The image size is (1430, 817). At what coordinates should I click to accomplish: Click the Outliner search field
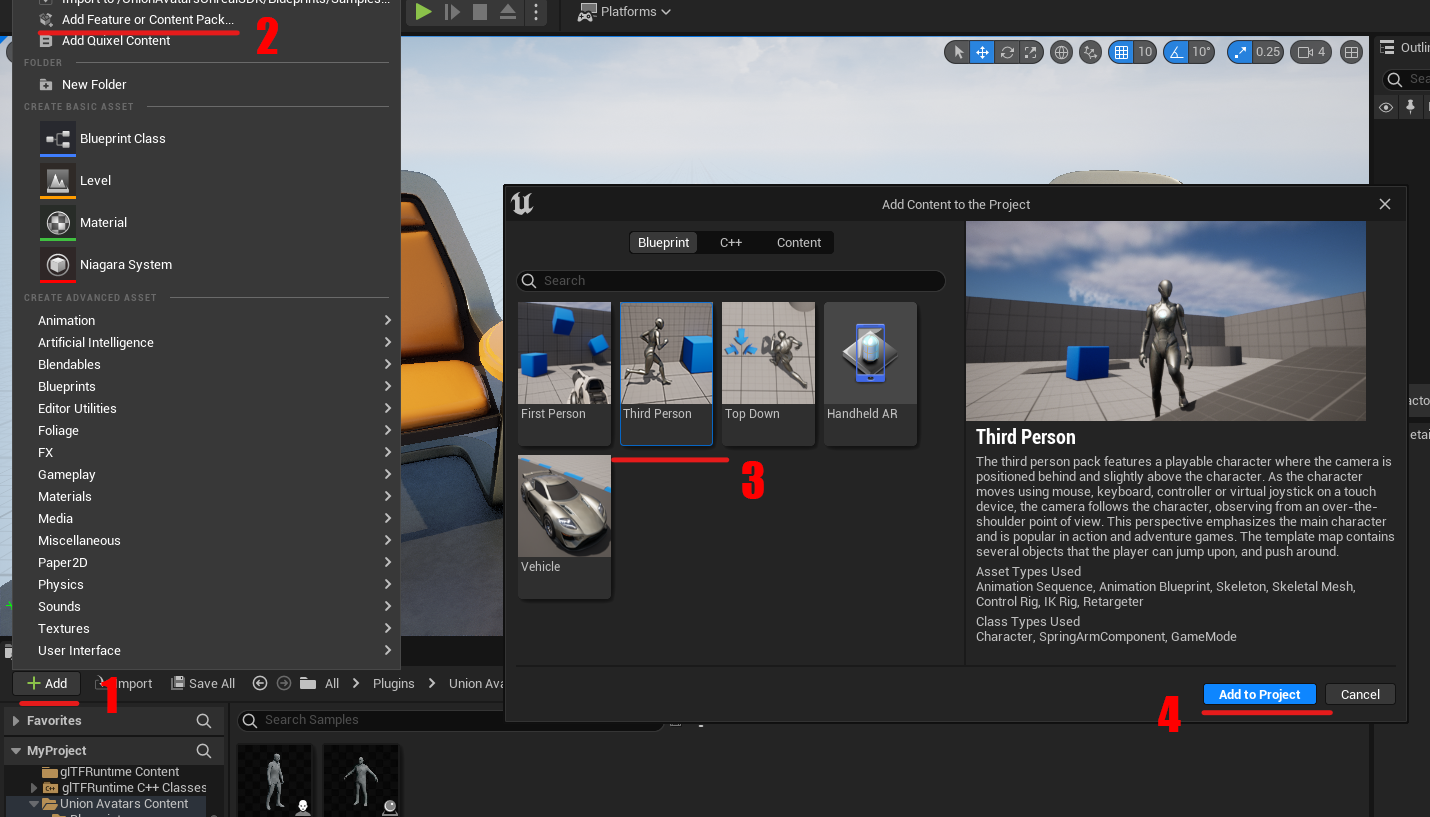tap(1407, 79)
